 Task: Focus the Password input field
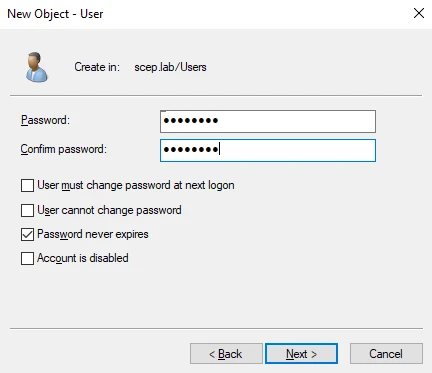tap(268, 121)
